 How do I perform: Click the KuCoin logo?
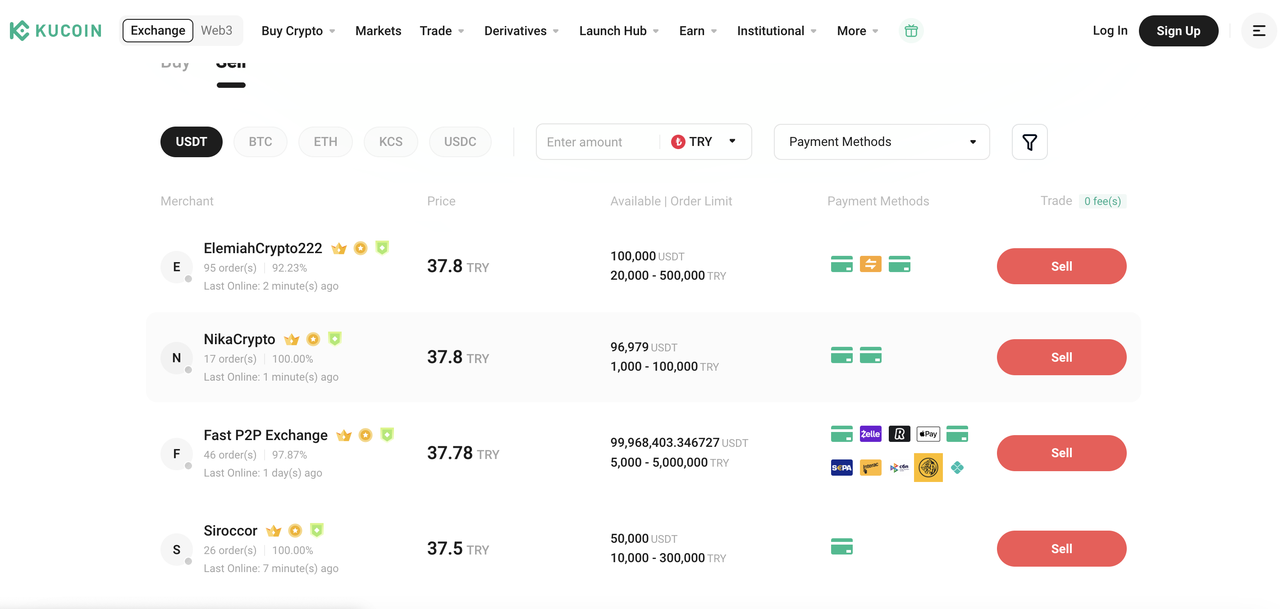click(x=56, y=31)
